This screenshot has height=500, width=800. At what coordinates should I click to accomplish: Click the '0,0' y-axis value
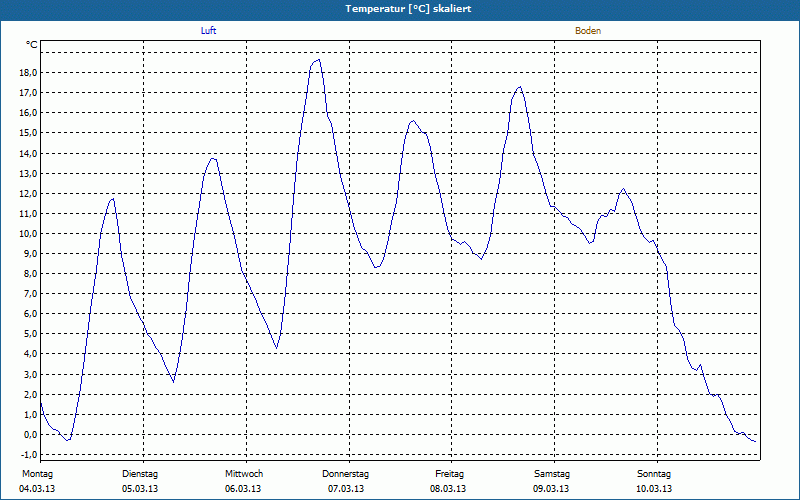click(x=30, y=435)
